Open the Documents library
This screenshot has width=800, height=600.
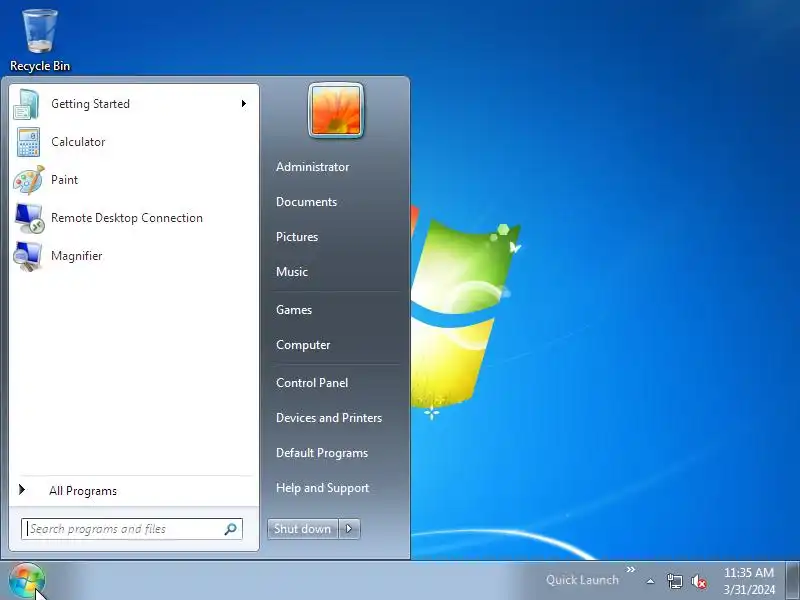306,202
